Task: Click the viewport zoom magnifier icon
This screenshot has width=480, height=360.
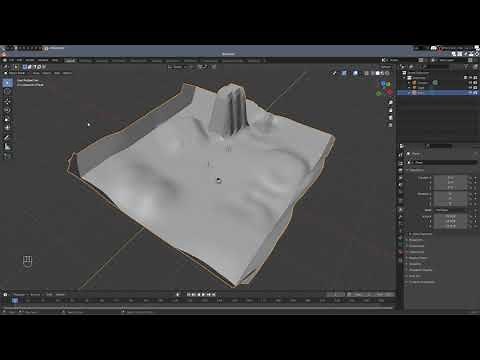Action: (391, 102)
